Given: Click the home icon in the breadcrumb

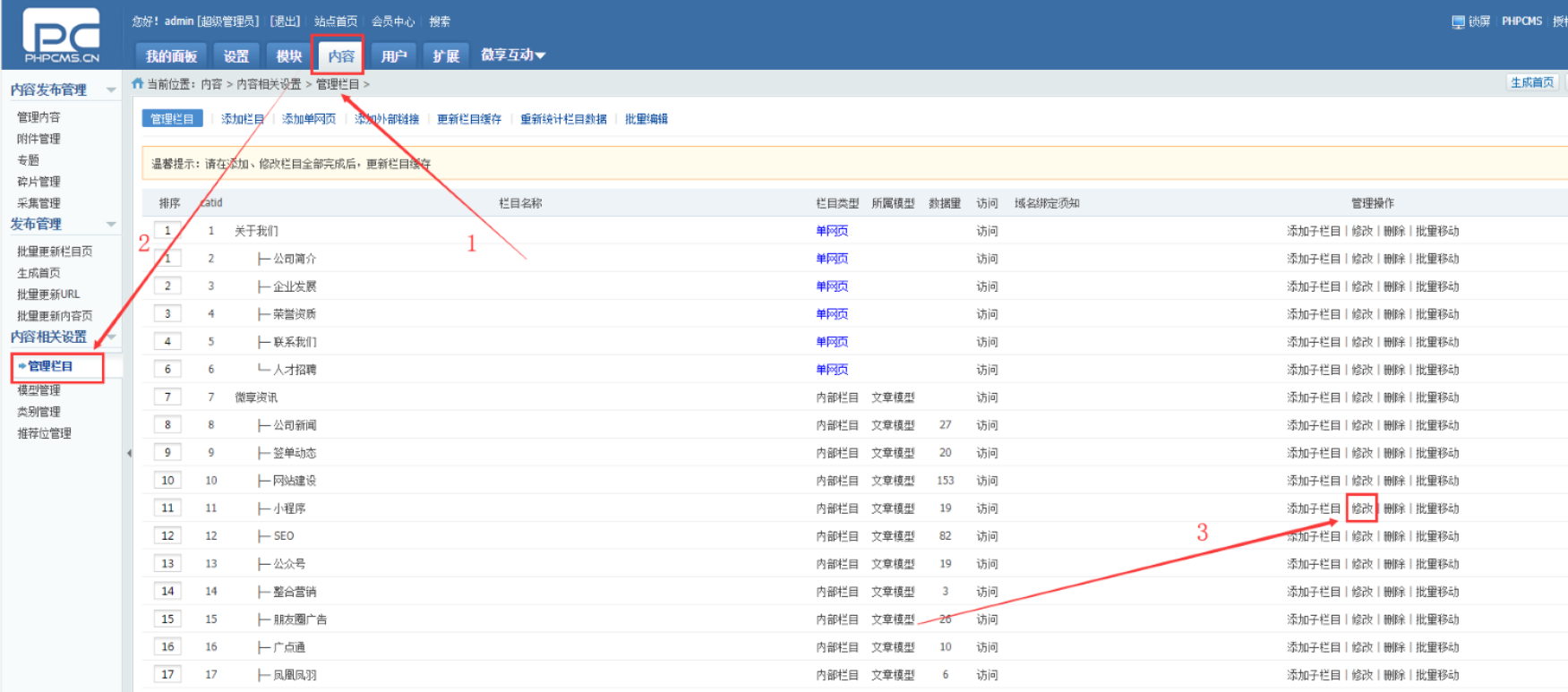Looking at the screenshot, I should coord(138,83).
